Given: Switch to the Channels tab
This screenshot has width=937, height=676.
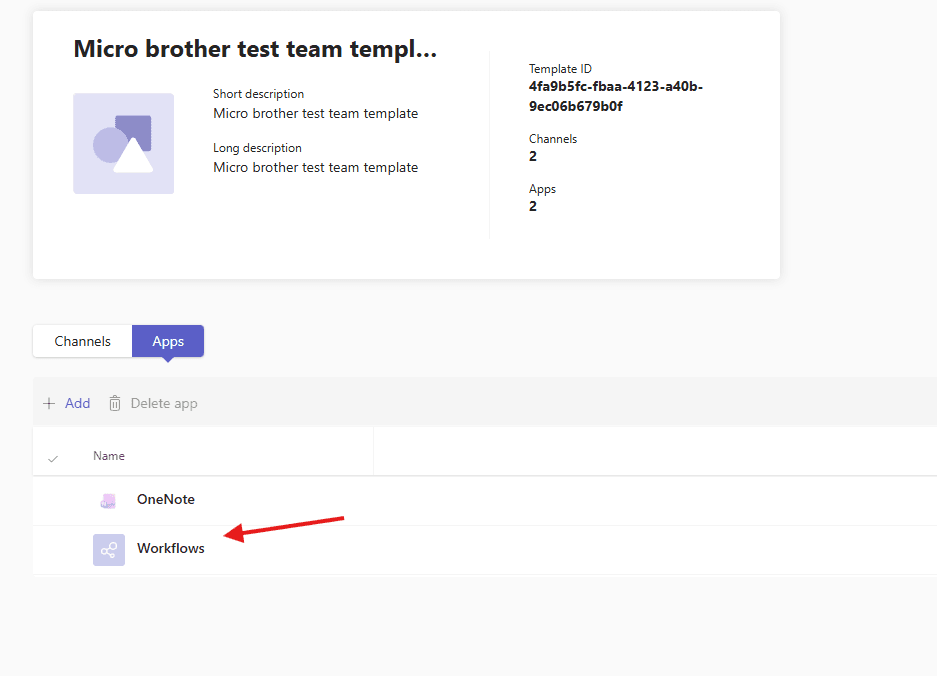Looking at the screenshot, I should (82, 341).
